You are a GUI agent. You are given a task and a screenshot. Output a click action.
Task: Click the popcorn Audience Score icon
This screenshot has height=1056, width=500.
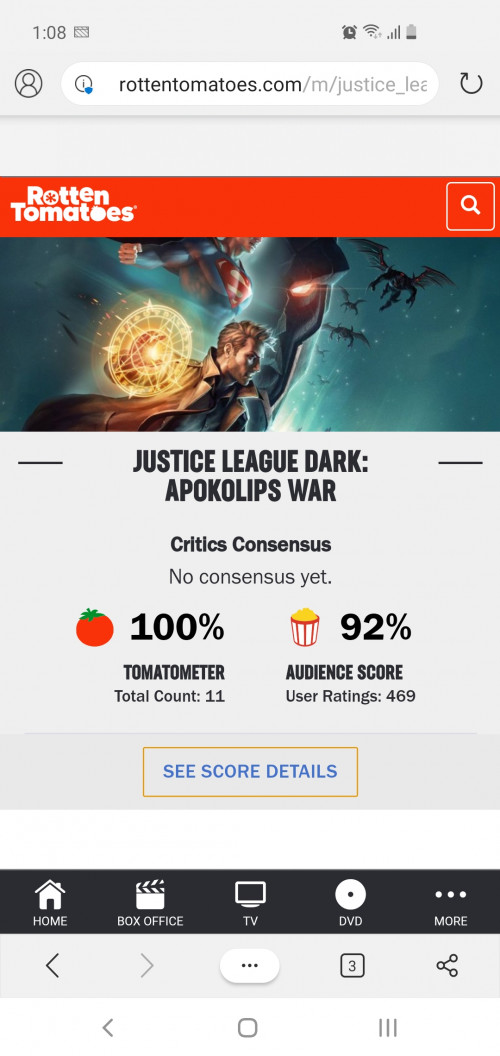tap(305, 627)
